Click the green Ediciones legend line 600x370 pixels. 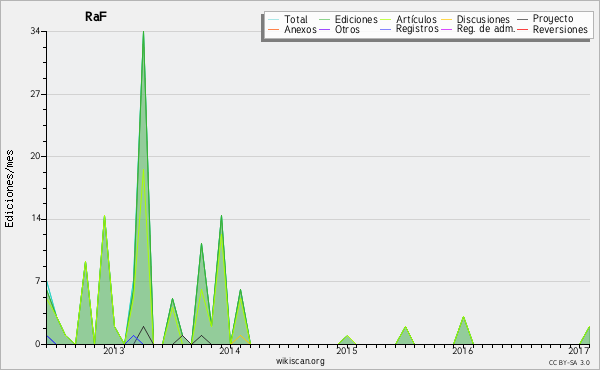point(324,19)
